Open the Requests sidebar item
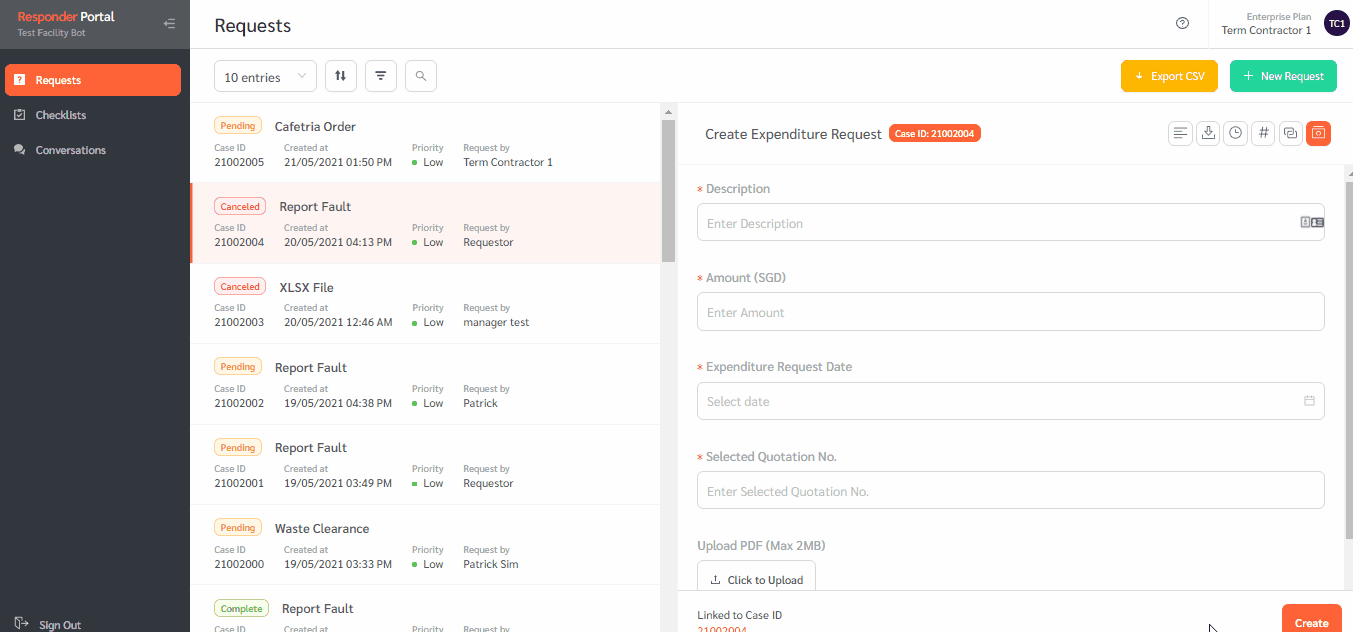Image resolution: width=1353 pixels, height=632 pixels. 93,80
